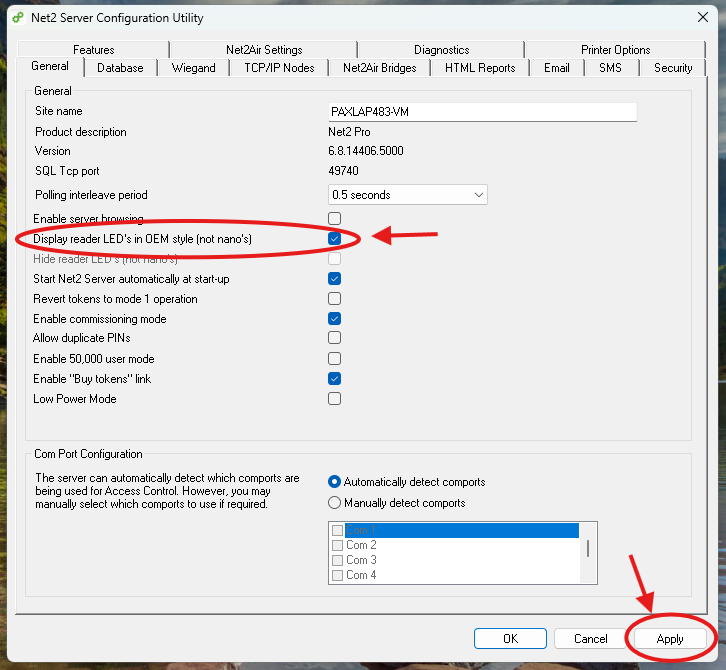Tick the Com 2 checkbox

tap(338, 545)
